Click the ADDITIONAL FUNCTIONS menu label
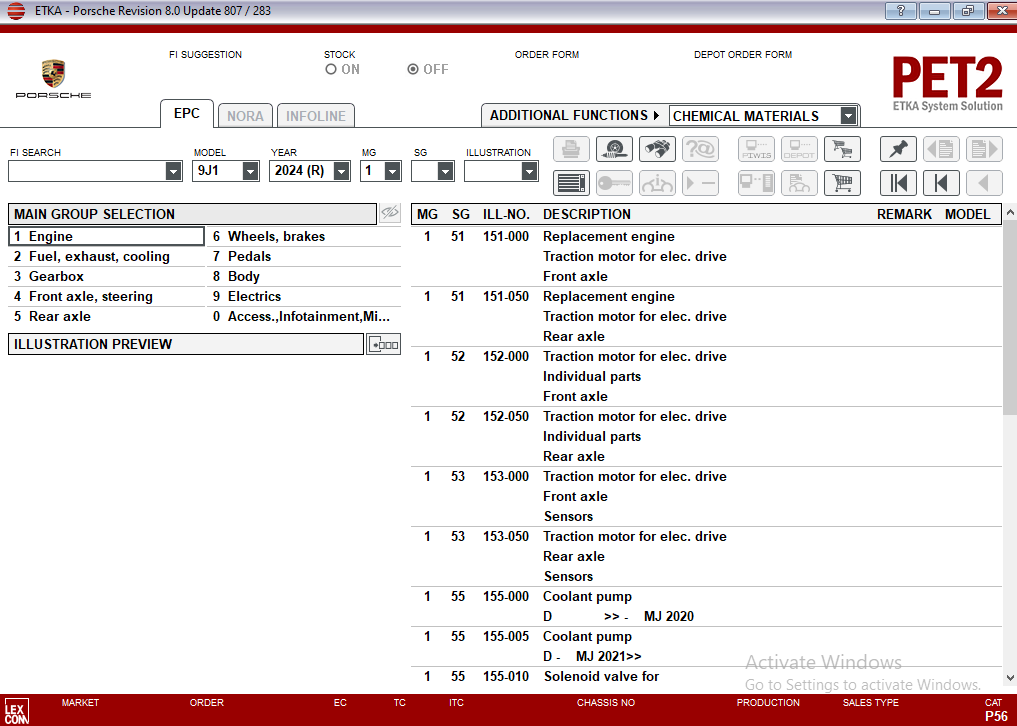This screenshot has height=726, width=1017. [574, 115]
